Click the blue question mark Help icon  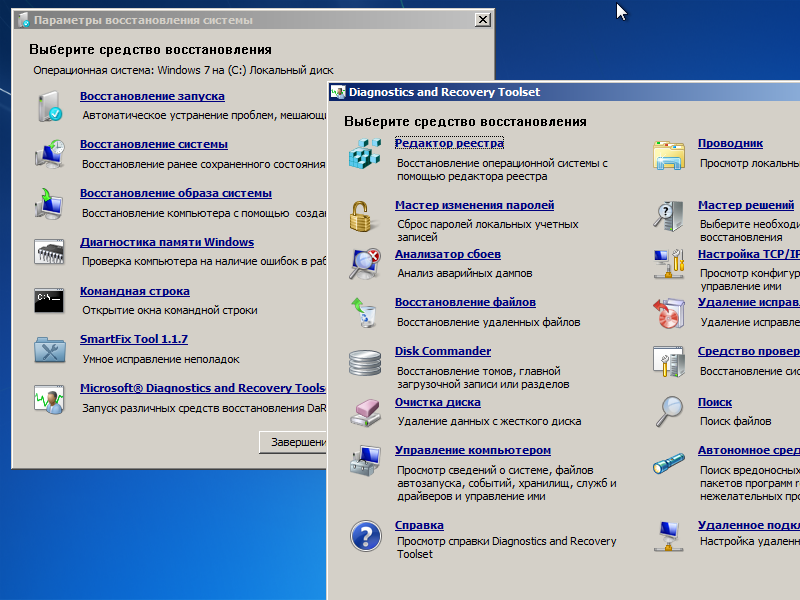(x=366, y=536)
